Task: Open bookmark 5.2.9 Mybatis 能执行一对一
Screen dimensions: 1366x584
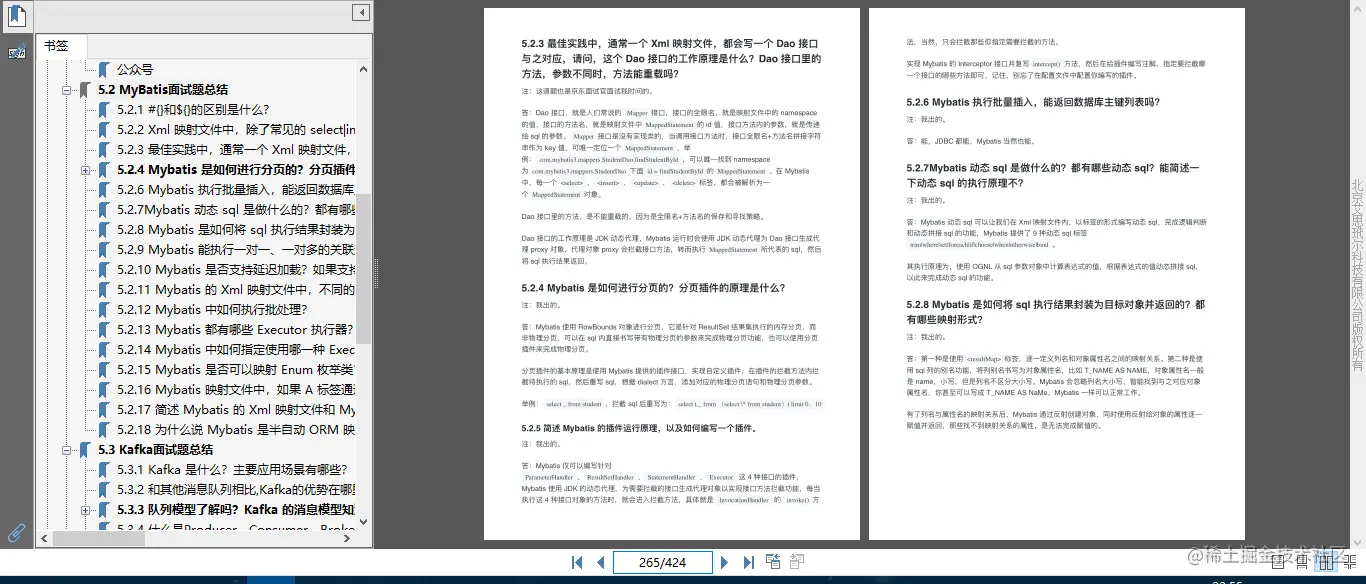Action: (x=236, y=250)
